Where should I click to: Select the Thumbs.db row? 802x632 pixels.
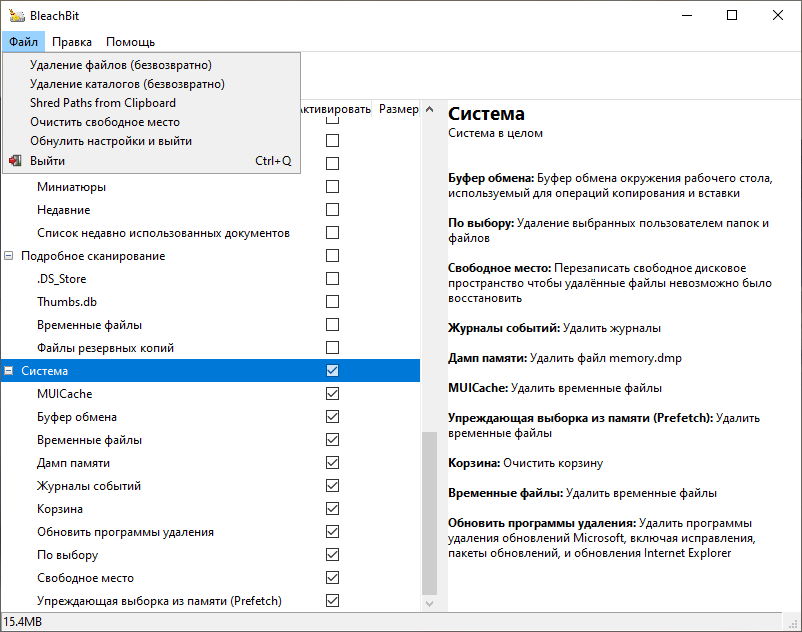[x=210, y=302]
